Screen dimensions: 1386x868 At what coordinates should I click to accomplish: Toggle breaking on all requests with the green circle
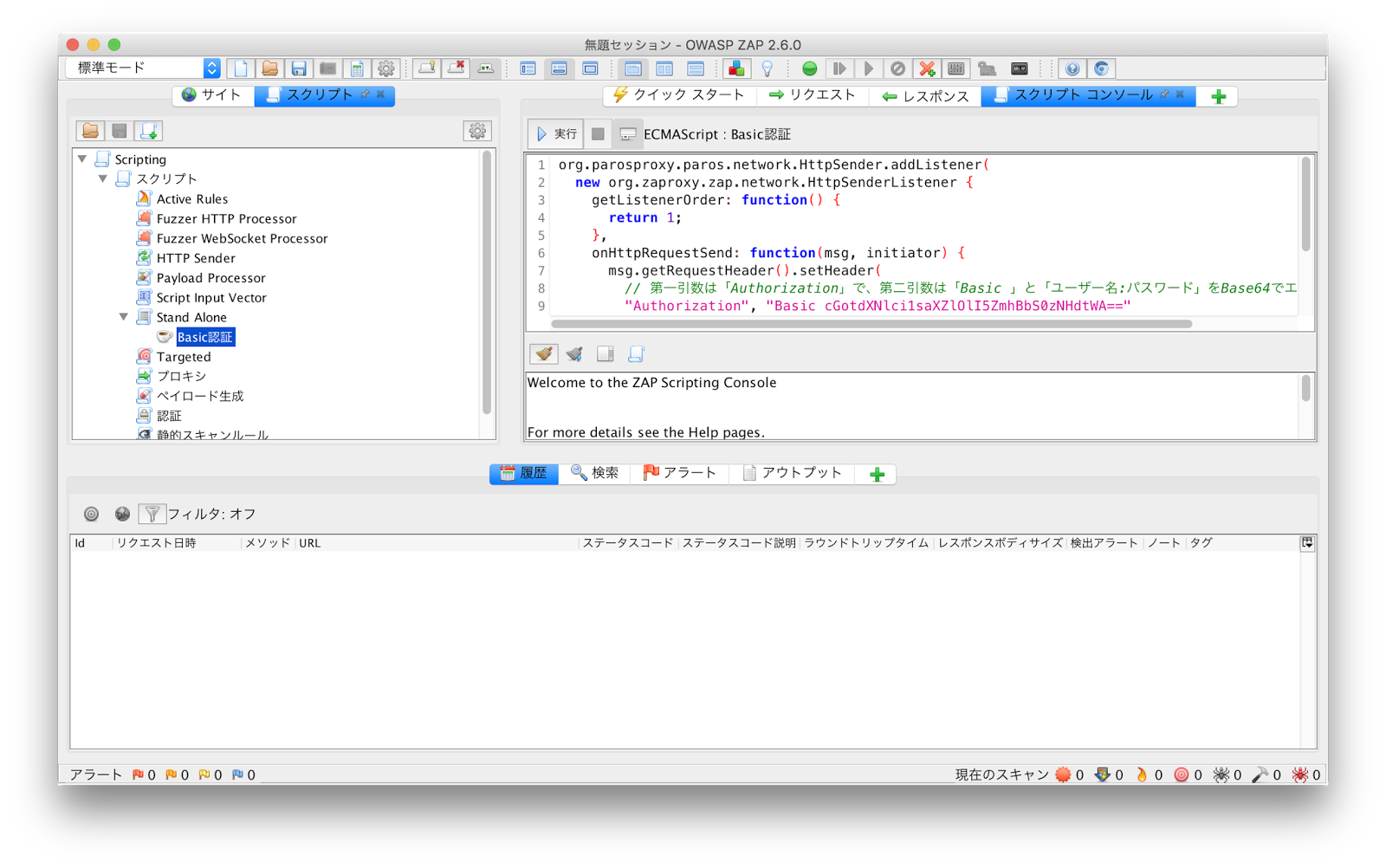(809, 68)
